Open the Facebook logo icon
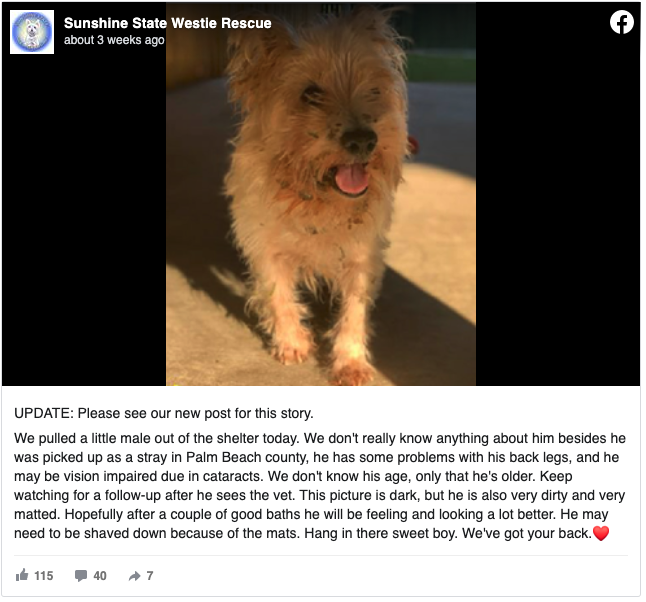Image resolution: width=646 pixels, height=602 pixels. click(x=622, y=22)
